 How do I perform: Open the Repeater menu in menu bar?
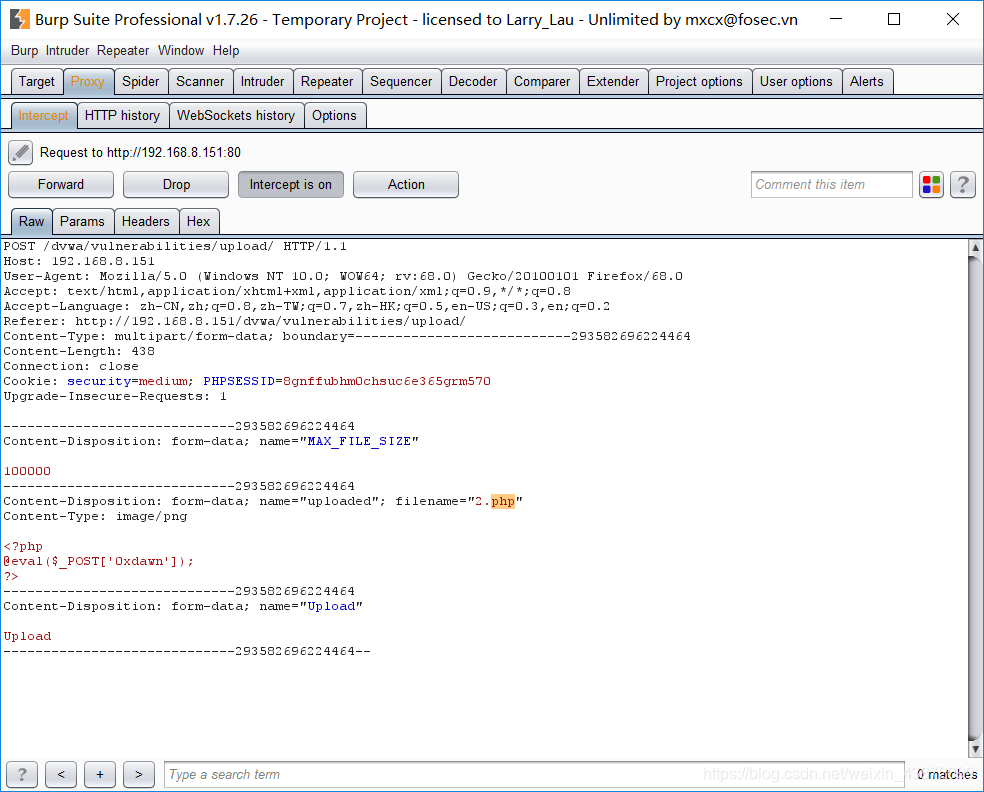pyautogui.click(x=123, y=51)
